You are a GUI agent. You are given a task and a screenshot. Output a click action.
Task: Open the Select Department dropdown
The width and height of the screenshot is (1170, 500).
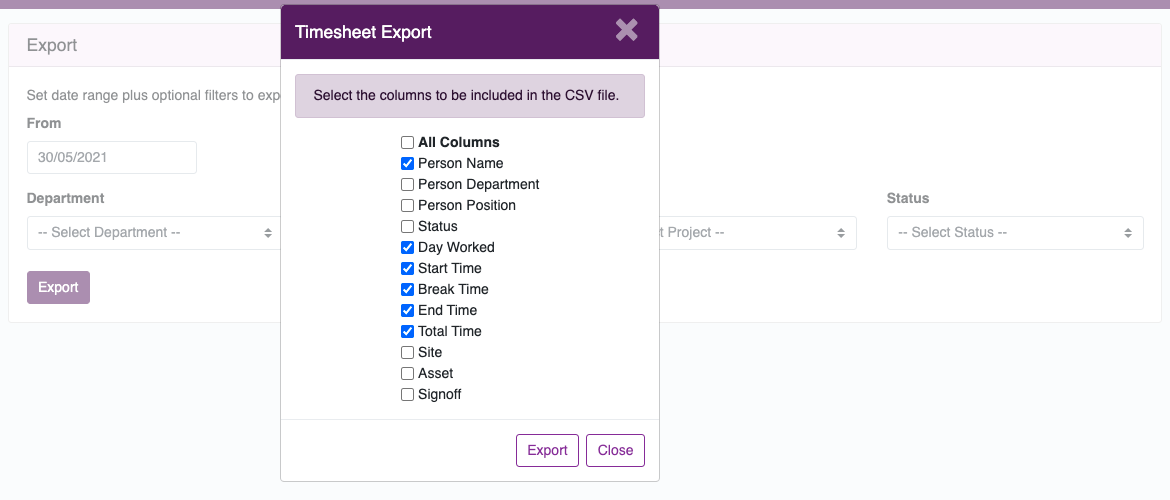154,233
